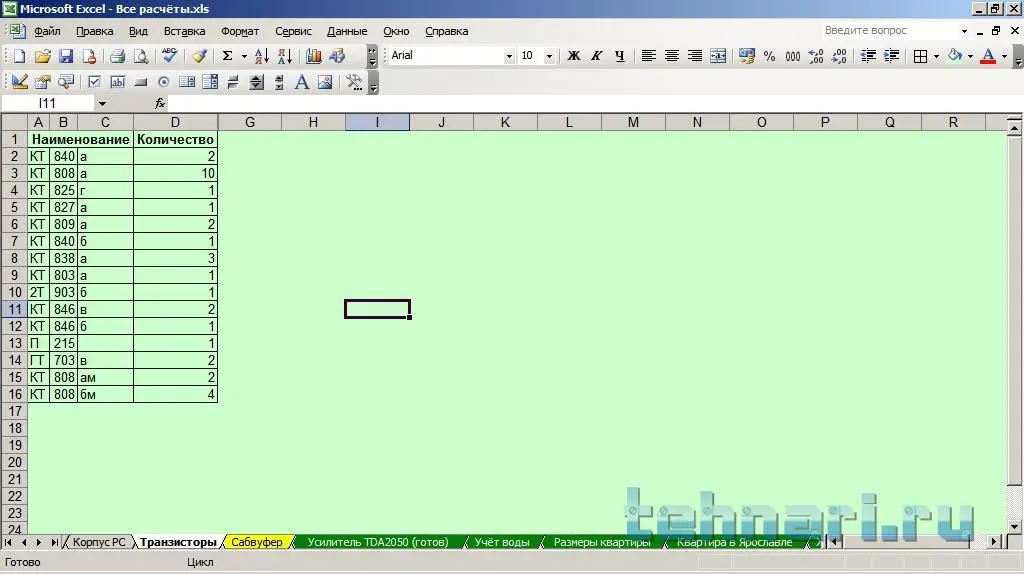Open Print Preview via the magnifier page icon
The height and width of the screenshot is (574, 1024).
tap(141, 56)
